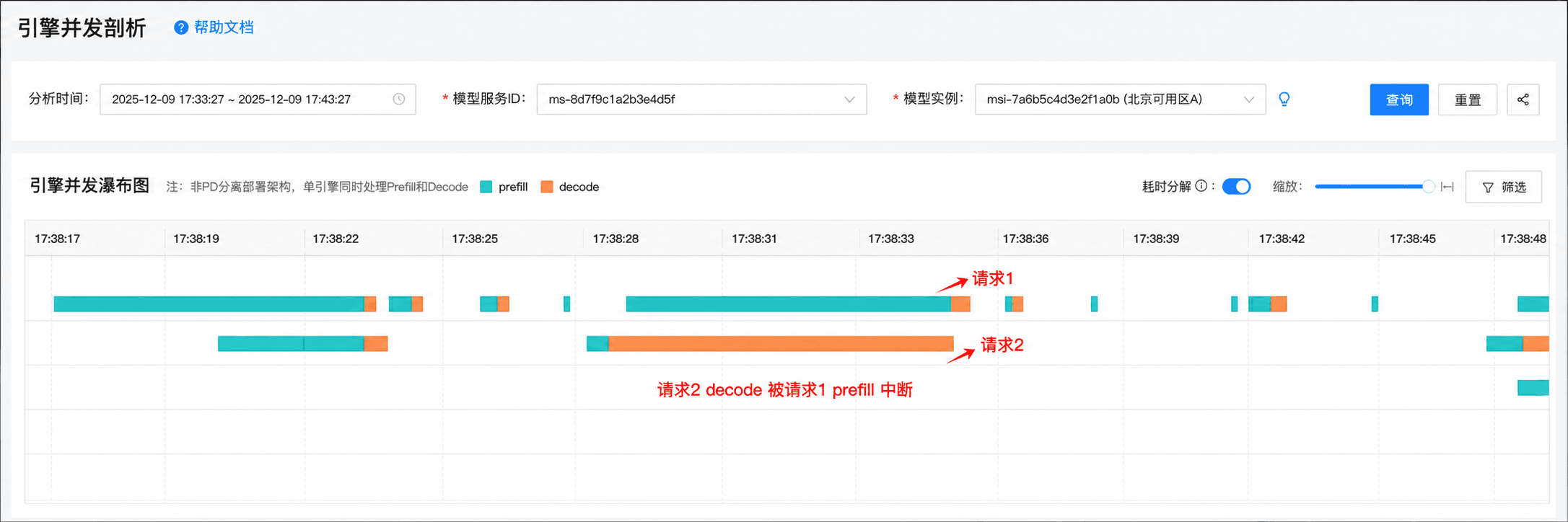Click the fit-width icon beside zoom slider
This screenshot has height=522, width=1568.
point(1447,187)
